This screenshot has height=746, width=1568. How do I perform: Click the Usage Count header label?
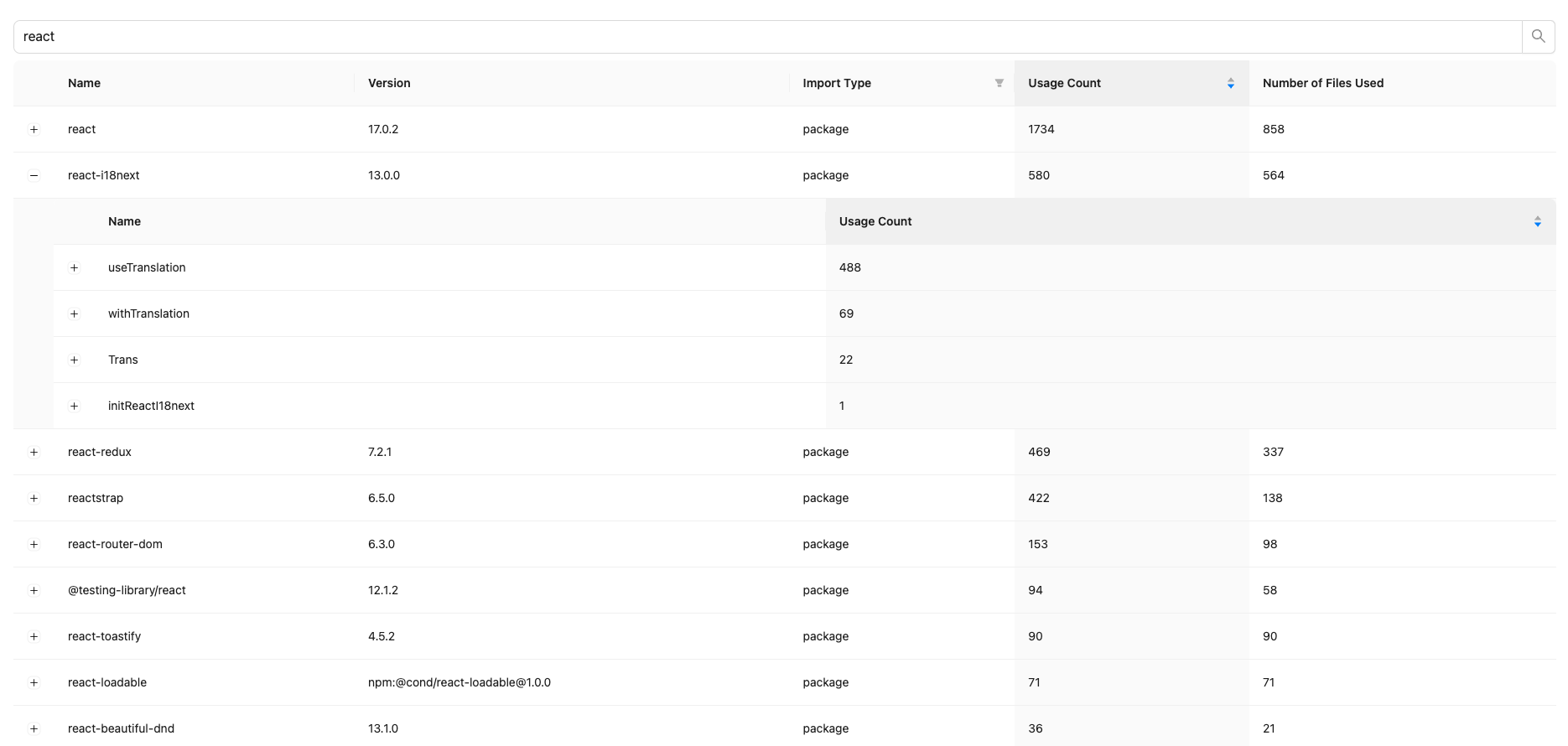[1064, 83]
